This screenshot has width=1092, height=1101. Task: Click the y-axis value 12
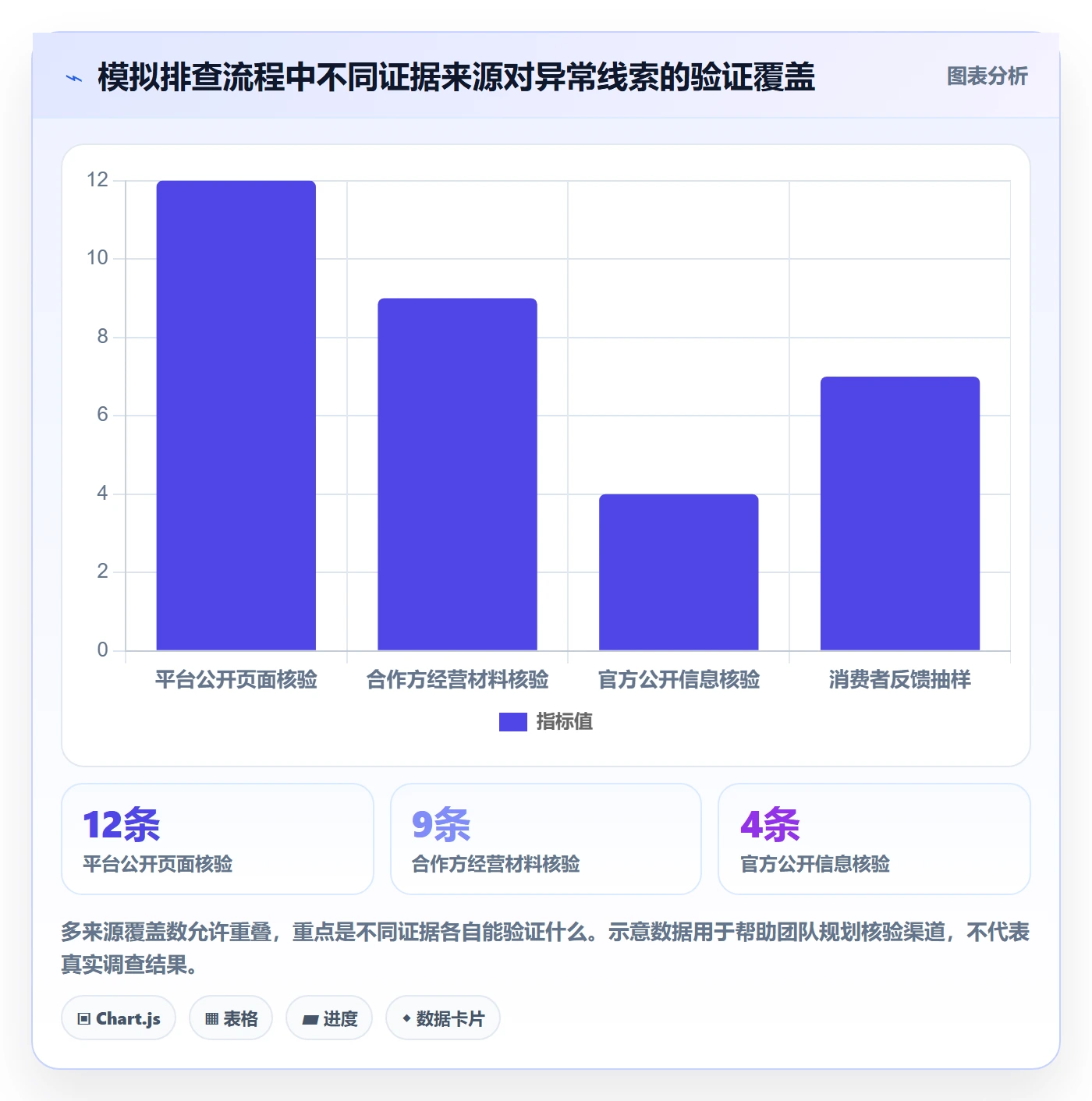97,180
